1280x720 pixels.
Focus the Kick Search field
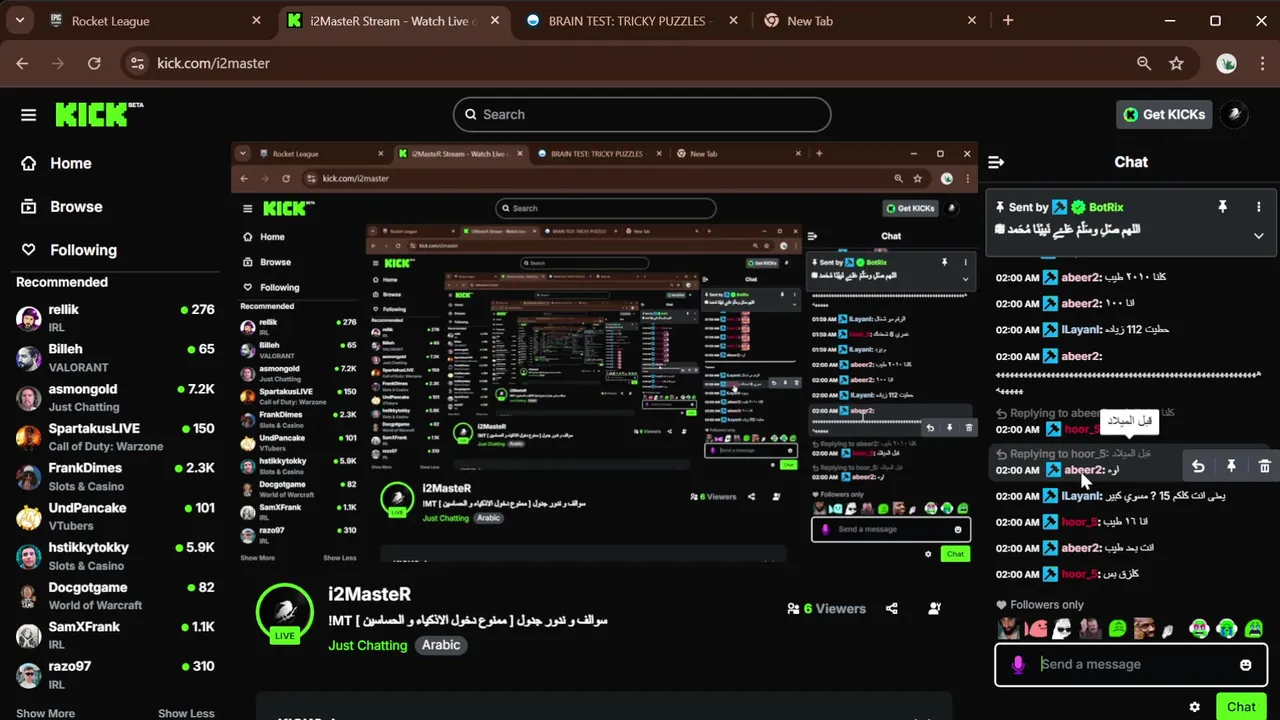click(642, 114)
